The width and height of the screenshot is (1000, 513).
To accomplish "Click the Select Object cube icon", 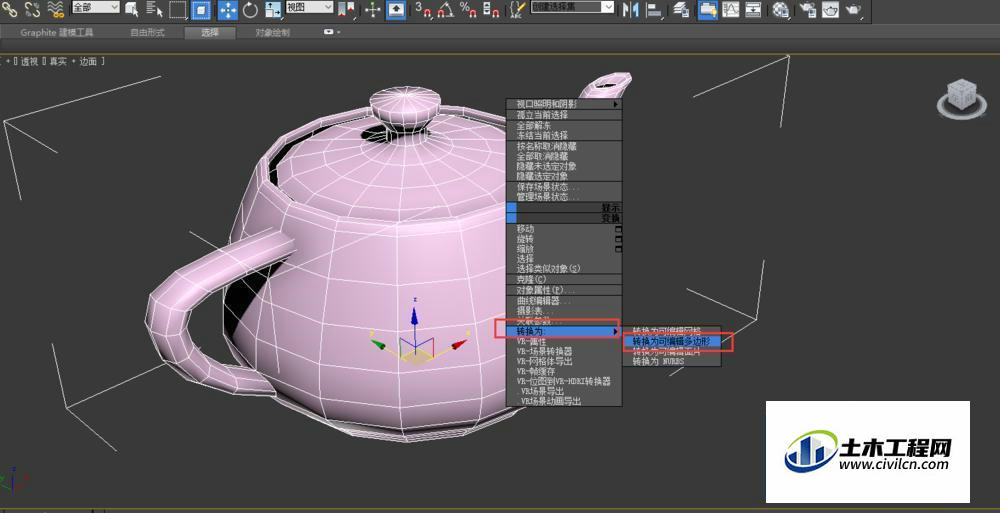I will (132, 9).
